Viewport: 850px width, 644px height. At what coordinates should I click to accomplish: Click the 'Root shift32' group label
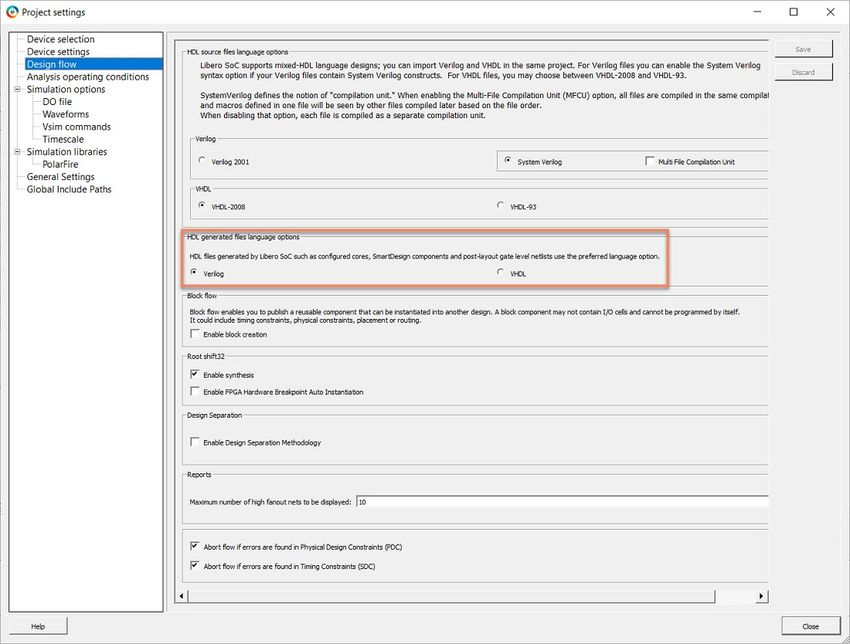point(205,356)
